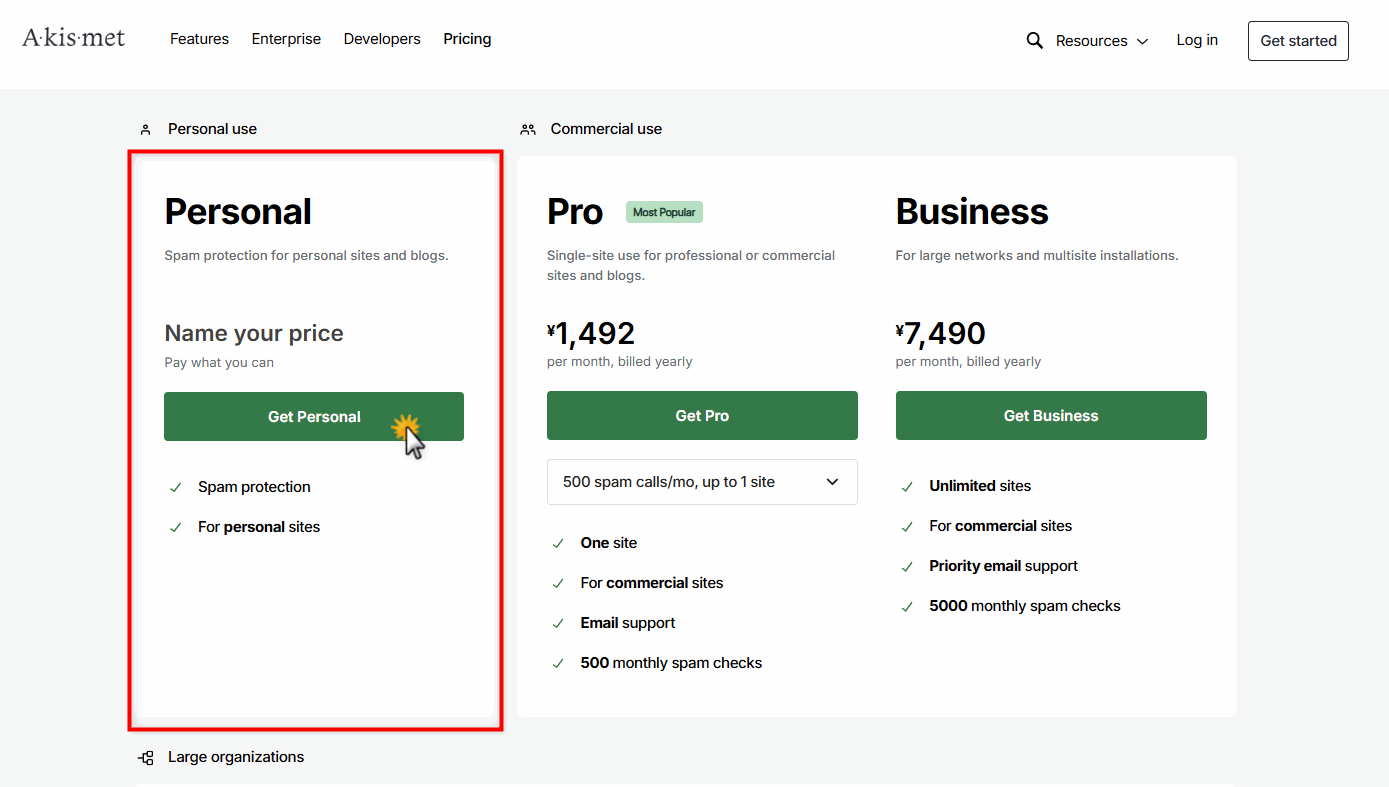Image resolution: width=1389 pixels, height=787 pixels.
Task: Open the Features menu item
Action: tap(199, 39)
